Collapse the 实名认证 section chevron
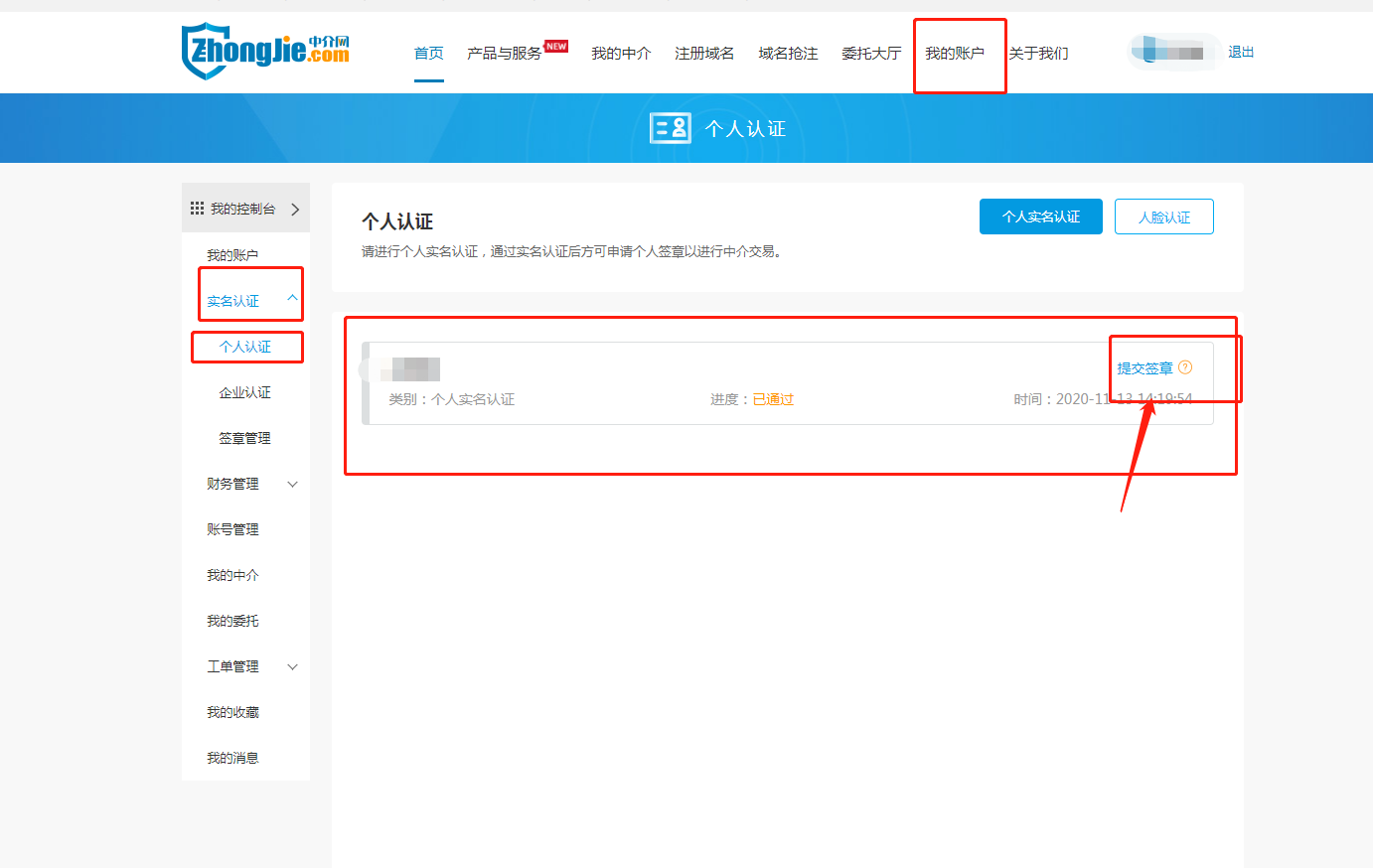The height and width of the screenshot is (868, 1373). click(292, 298)
